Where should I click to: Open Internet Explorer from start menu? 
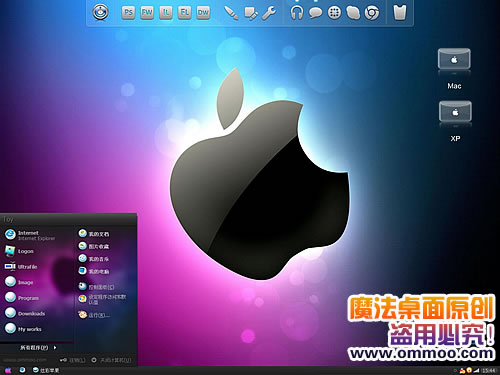(30, 235)
